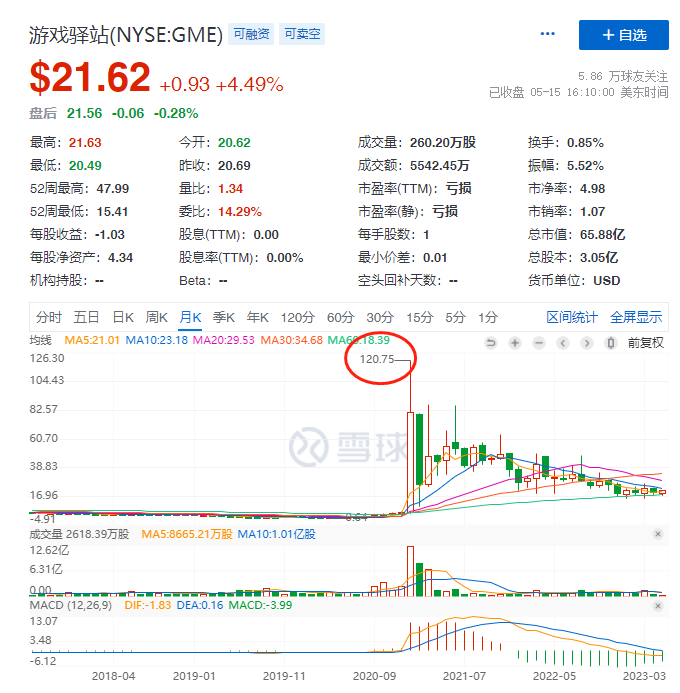Click the 换手 0.85% value
Image resolution: width=680 pixels, height=693 pixels.
point(585,142)
